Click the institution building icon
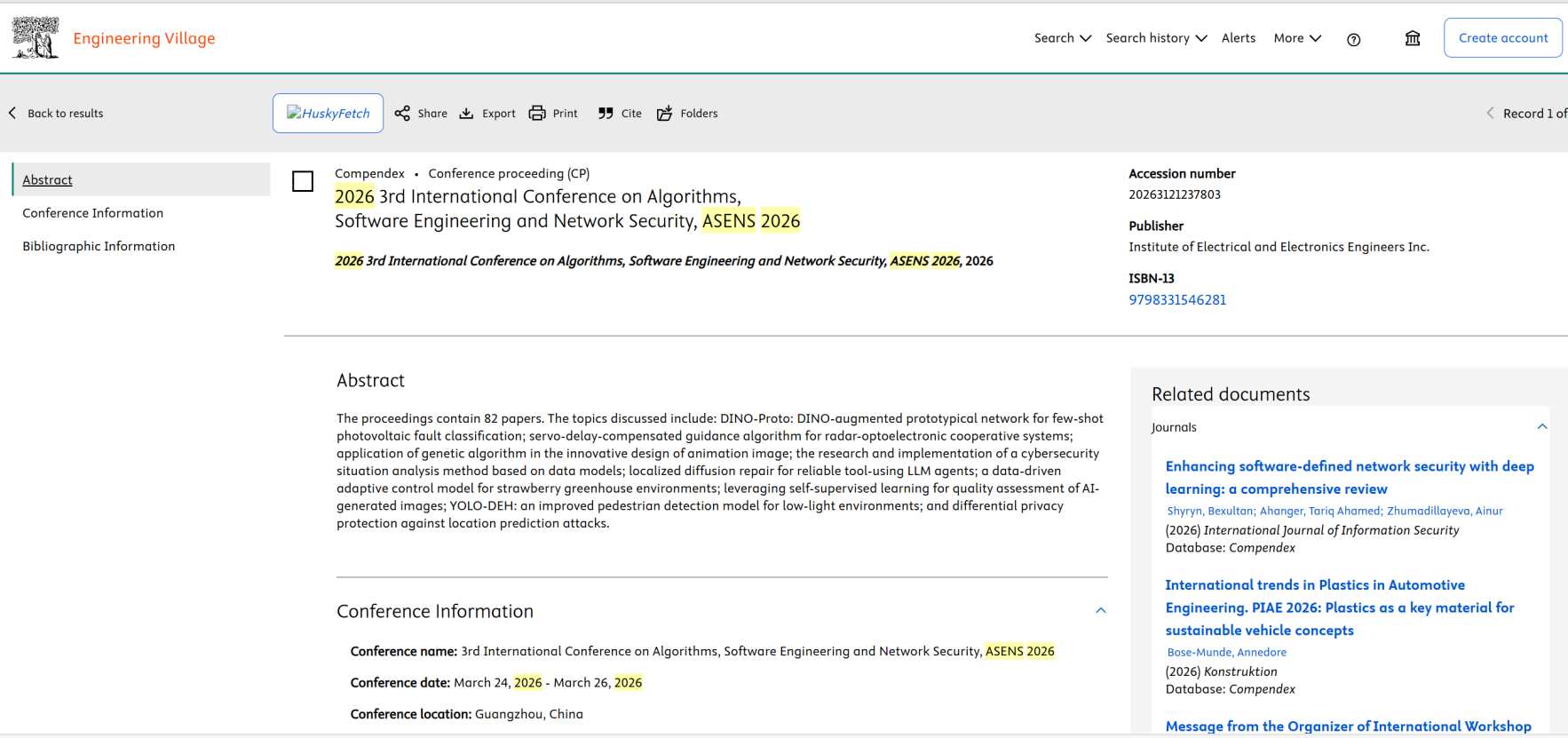 tap(1413, 38)
